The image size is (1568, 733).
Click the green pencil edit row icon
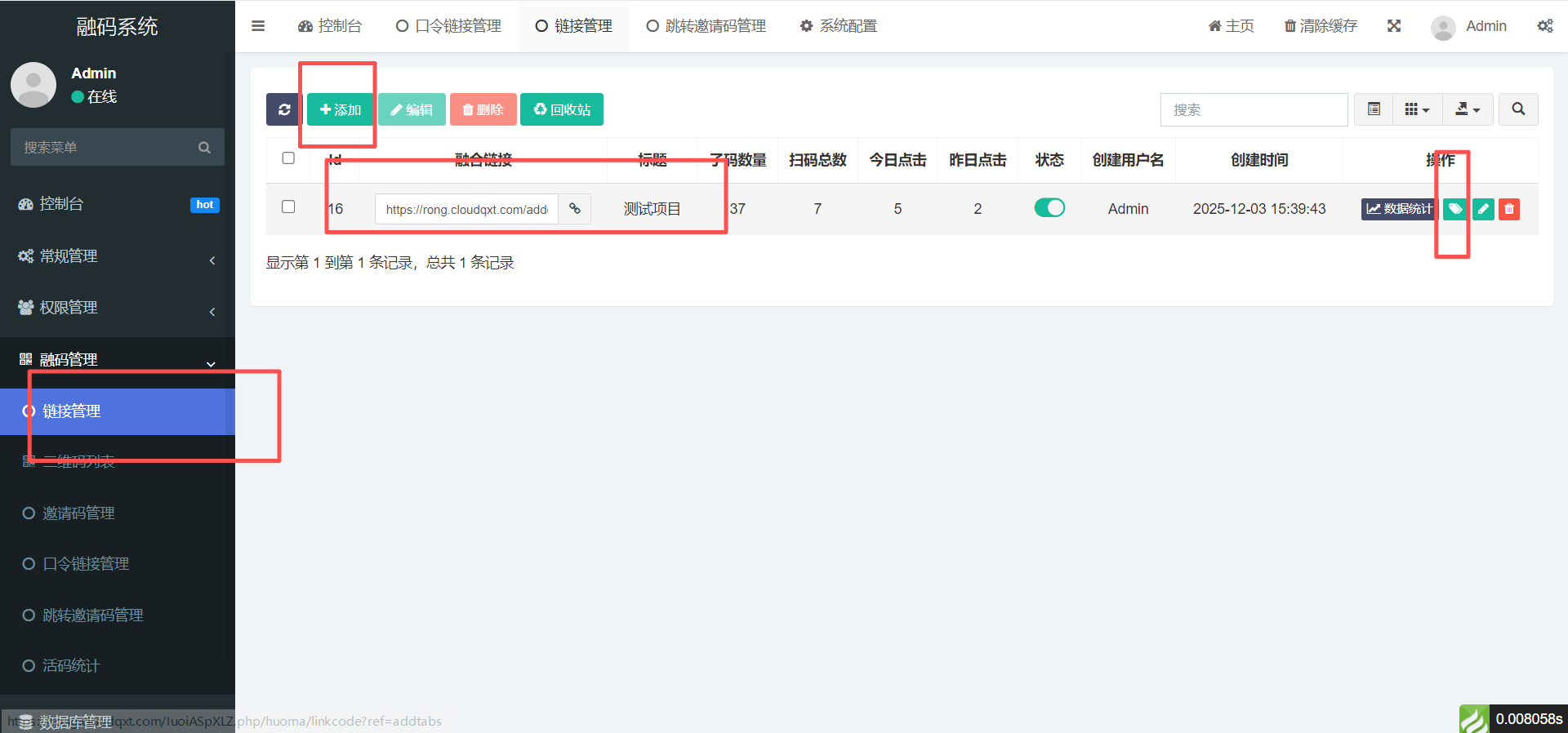point(1483,209)
